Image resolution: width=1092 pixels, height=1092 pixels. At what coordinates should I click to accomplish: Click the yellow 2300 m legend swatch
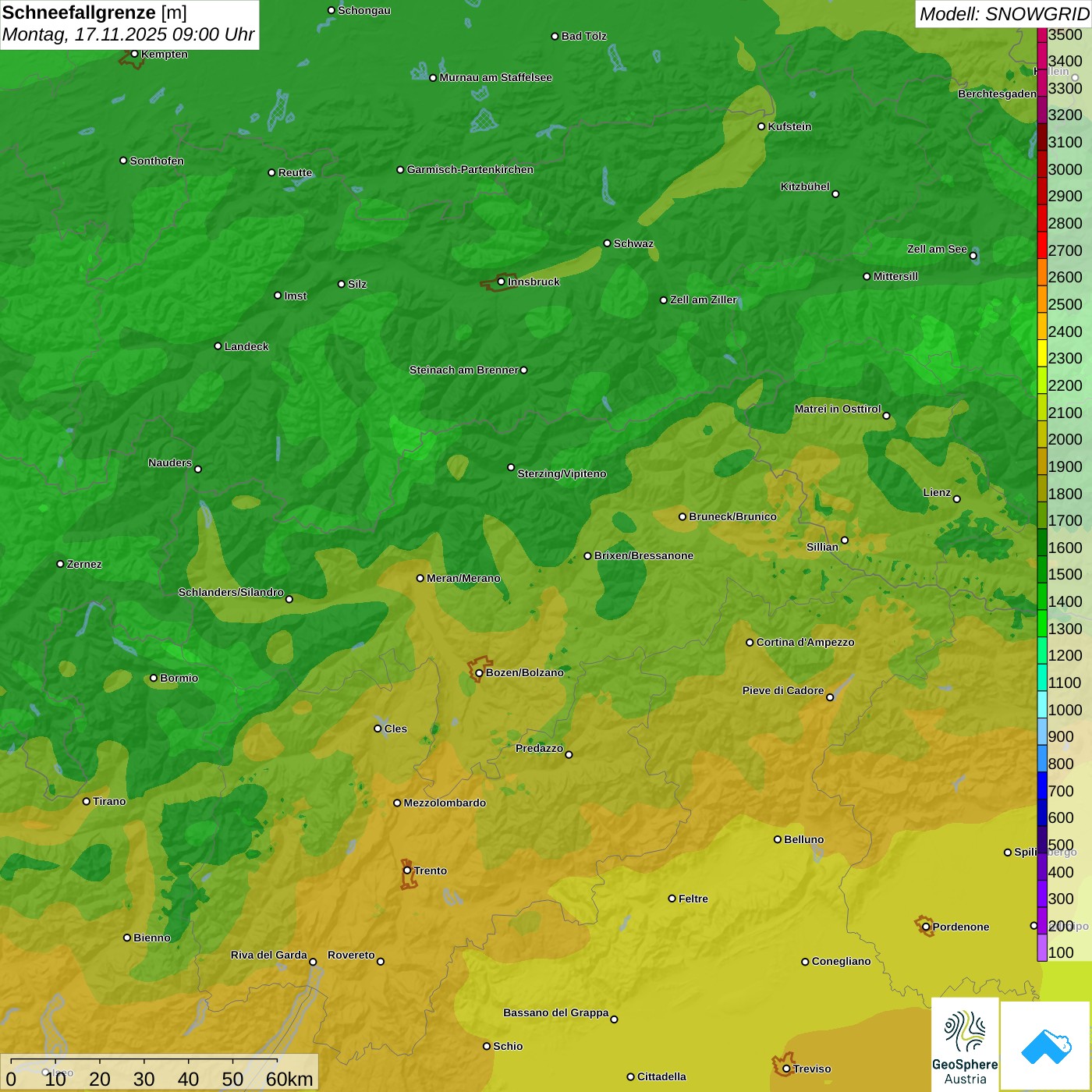1041,353
